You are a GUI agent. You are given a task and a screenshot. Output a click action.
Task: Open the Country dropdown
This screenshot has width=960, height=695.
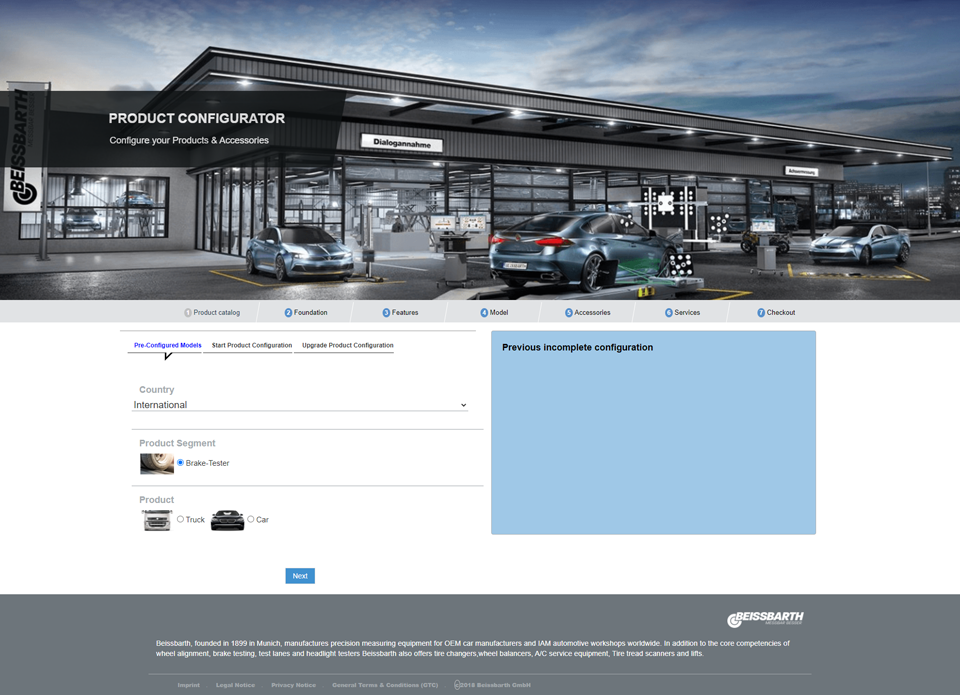tap(300, 405)
